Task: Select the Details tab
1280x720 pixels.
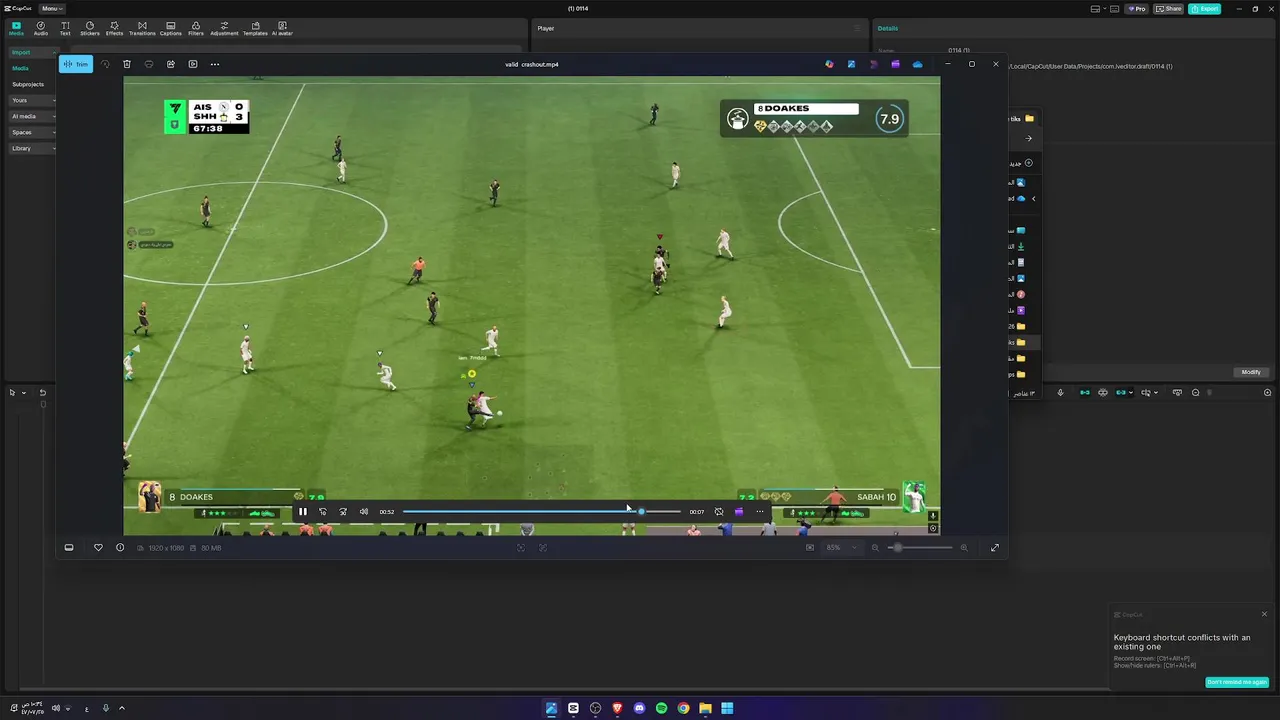Action: 888,28
